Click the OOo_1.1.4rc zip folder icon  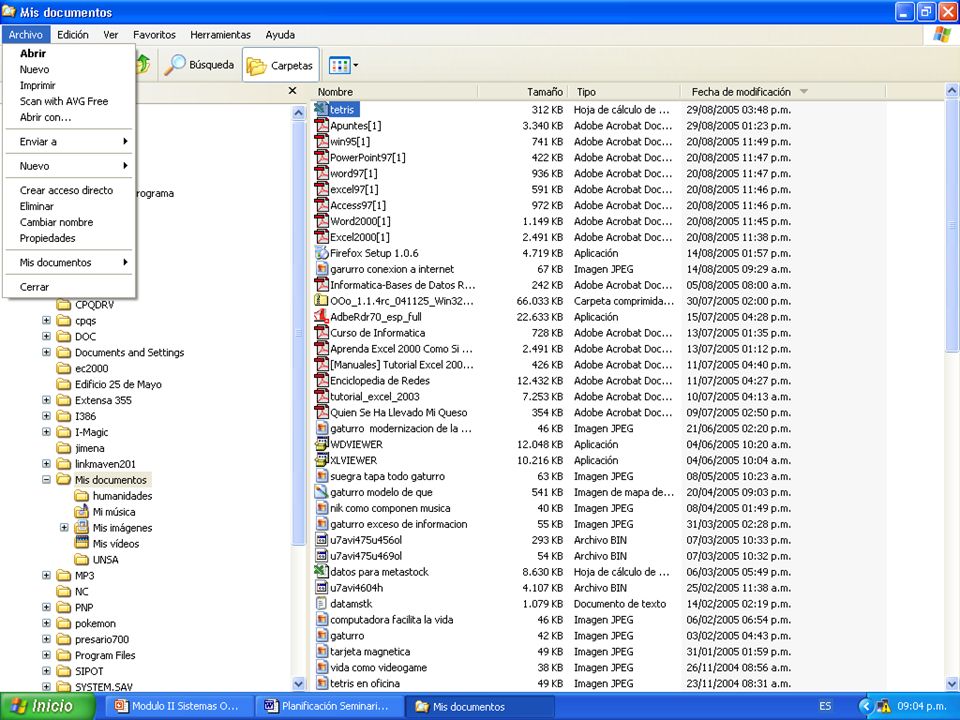[x=321, y=301]
